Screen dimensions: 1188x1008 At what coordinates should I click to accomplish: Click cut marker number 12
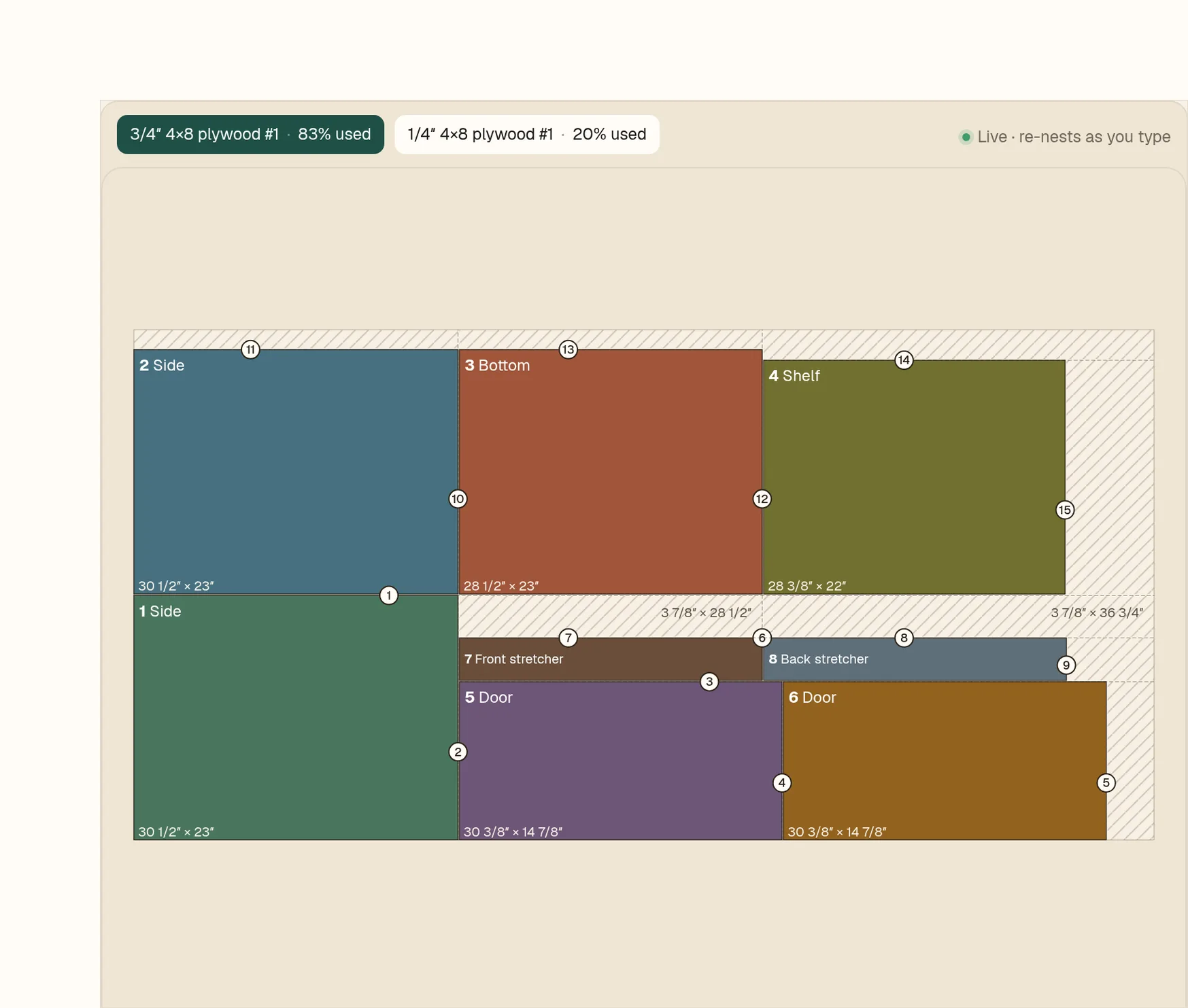pos(762,499)
